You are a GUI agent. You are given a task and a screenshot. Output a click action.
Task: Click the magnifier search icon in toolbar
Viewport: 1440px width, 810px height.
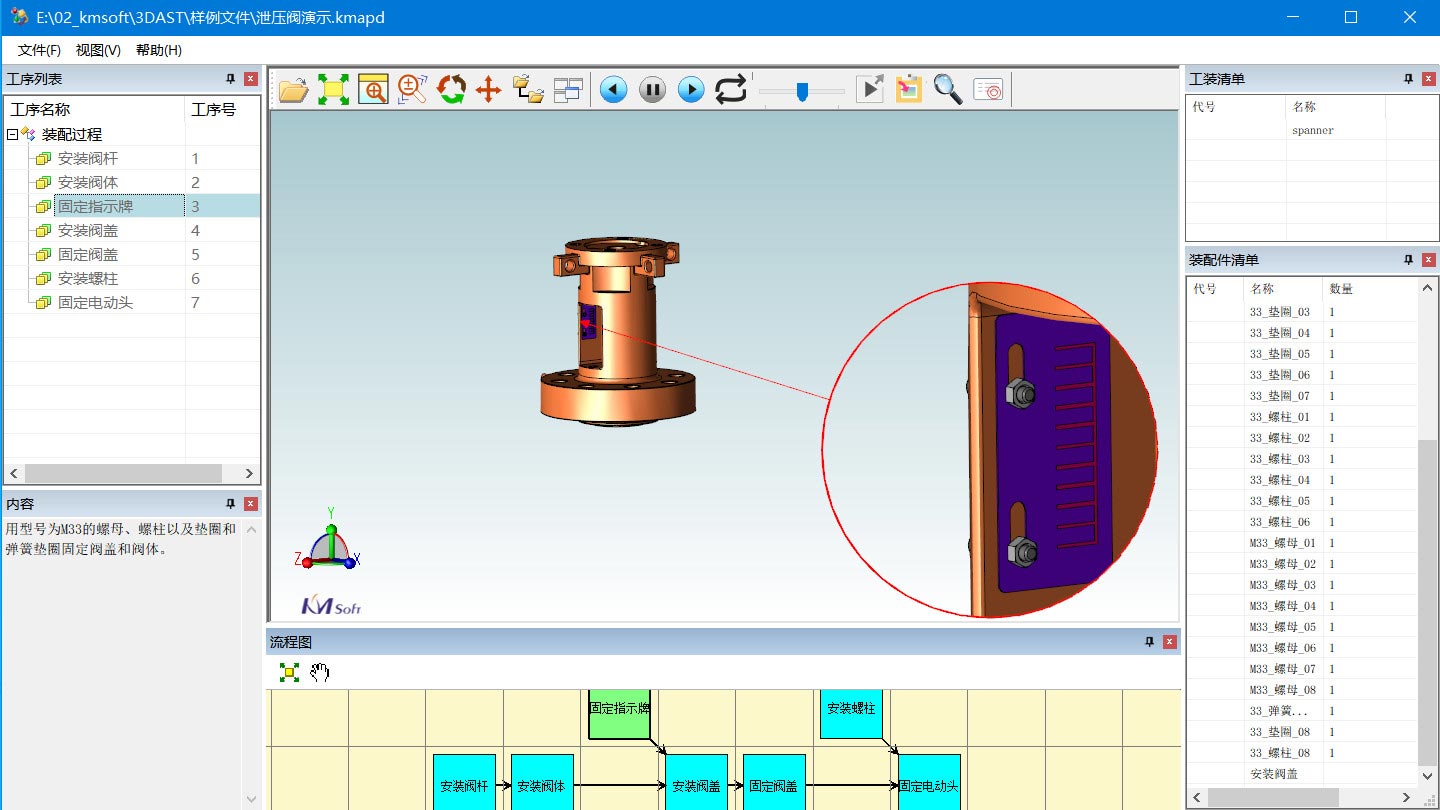(x=947, y=90)
